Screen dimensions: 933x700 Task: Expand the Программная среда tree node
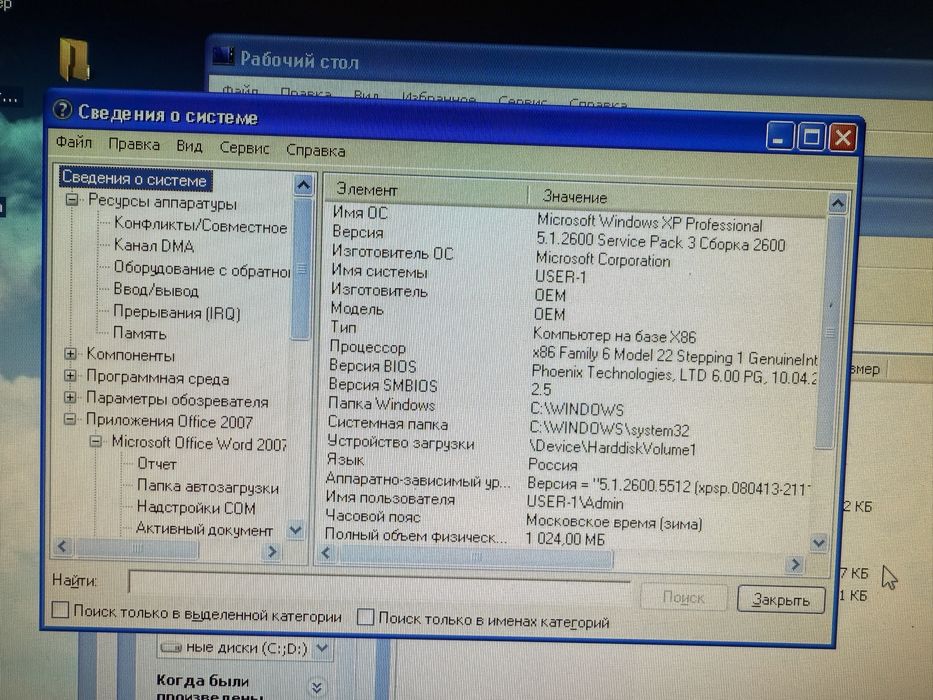[70, 376]
